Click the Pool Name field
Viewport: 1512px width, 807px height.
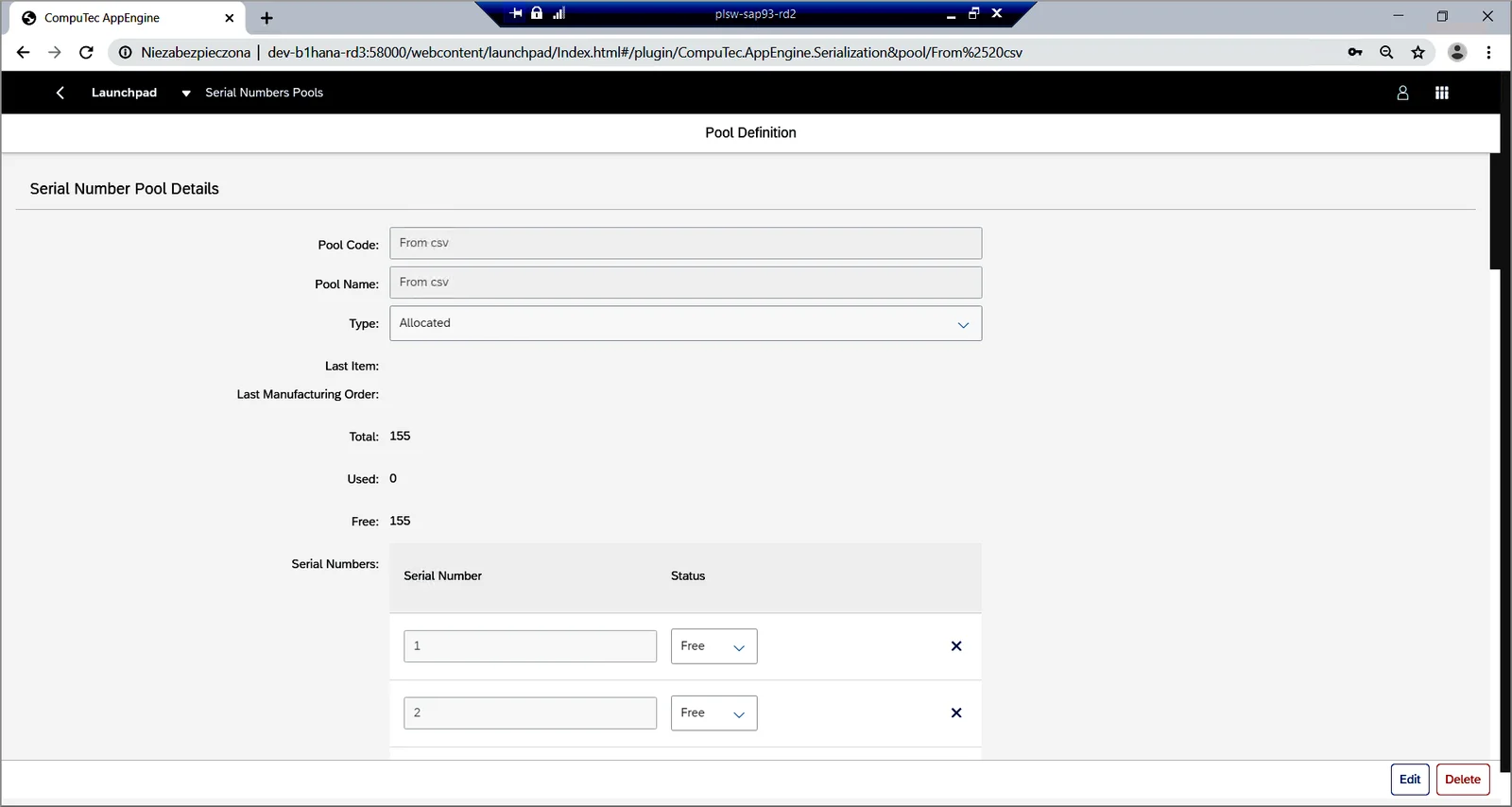(686, 283)
